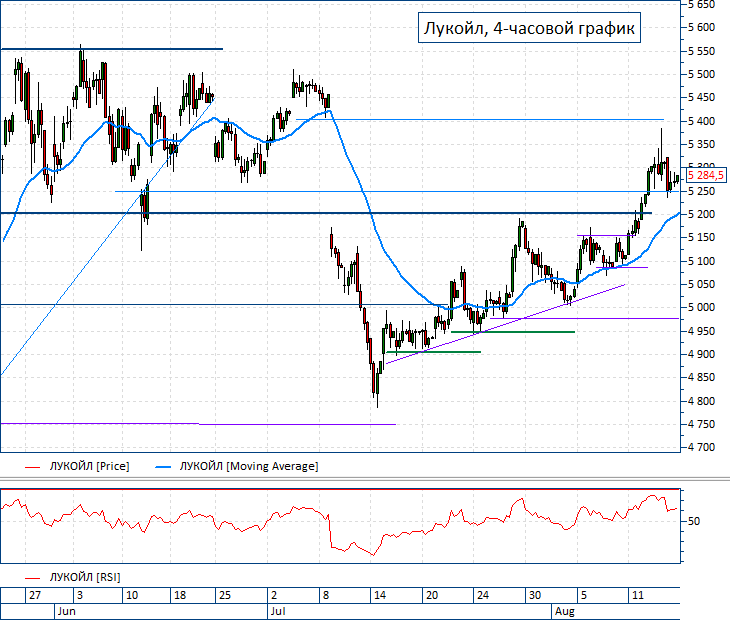Click the date label 11 on time axis
Screen dimensions: 730x622
(637, 595)
